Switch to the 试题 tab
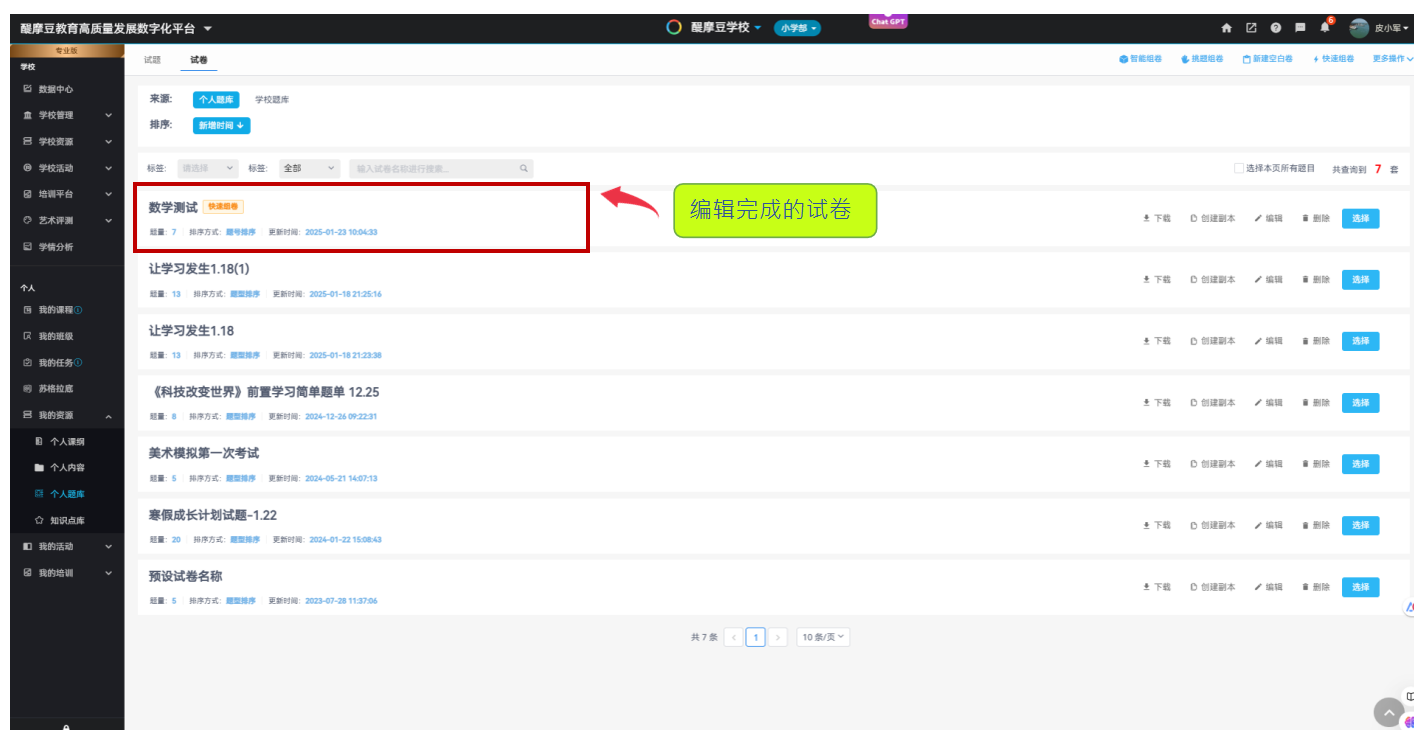This screenshot has height=748, width=1423. pyautogui.click(x=152, y=60)
